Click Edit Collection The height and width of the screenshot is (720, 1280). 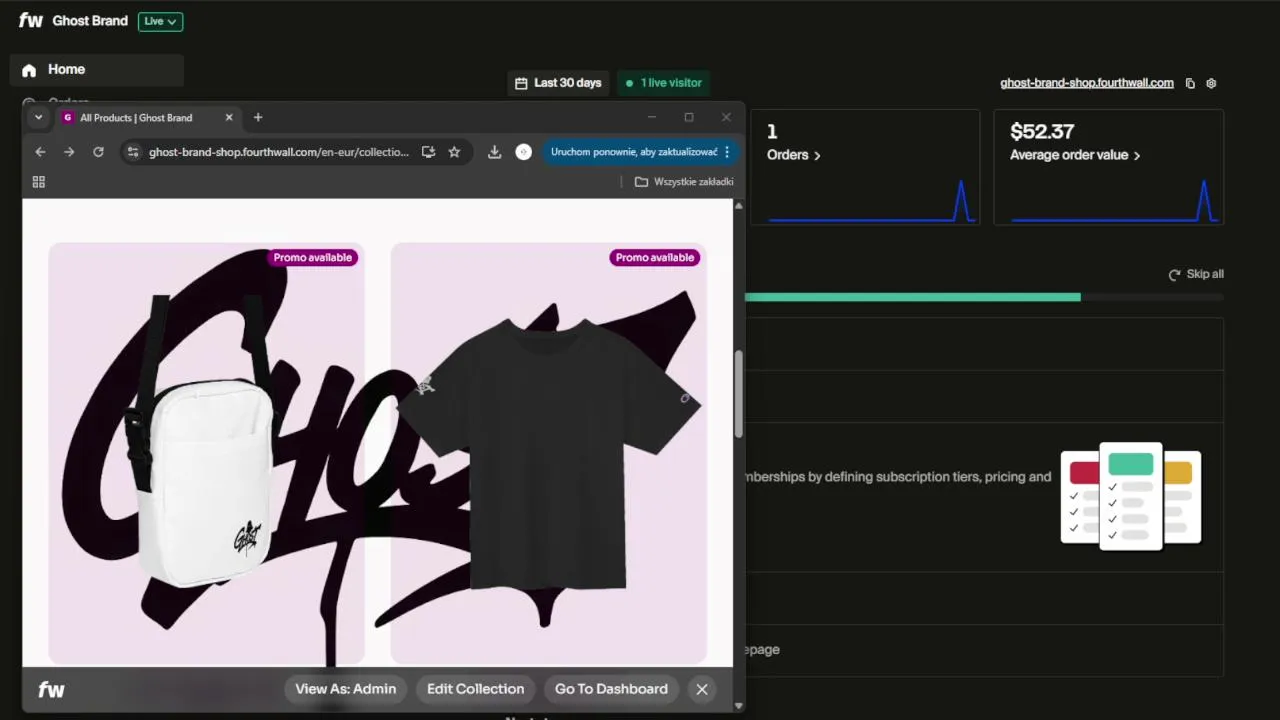(x=475, y=689)
